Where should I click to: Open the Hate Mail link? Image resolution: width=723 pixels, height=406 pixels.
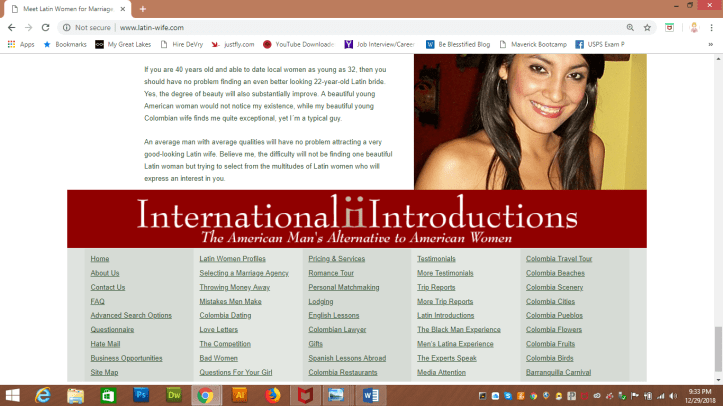(105, 344)
